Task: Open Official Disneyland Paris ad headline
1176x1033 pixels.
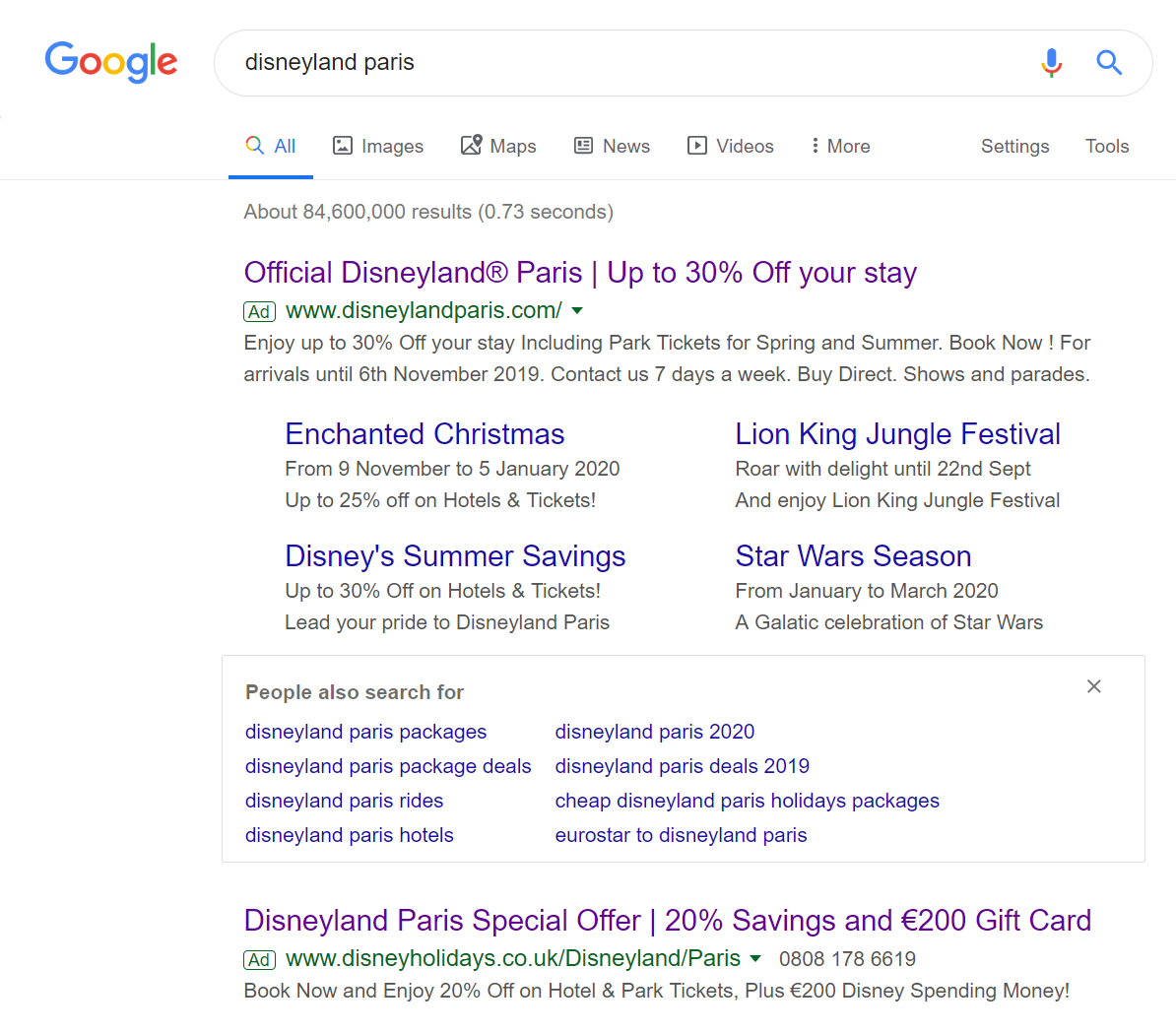Action: [x=580, y=273]
